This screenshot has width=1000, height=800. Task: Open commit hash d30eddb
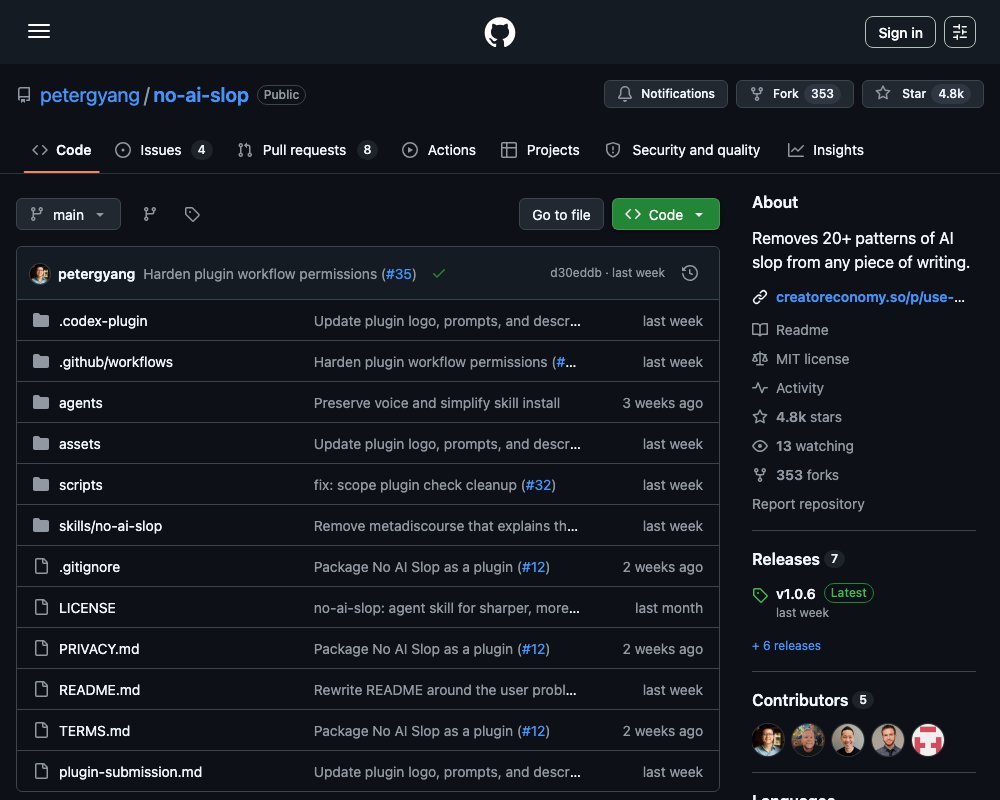pos(575,272)
